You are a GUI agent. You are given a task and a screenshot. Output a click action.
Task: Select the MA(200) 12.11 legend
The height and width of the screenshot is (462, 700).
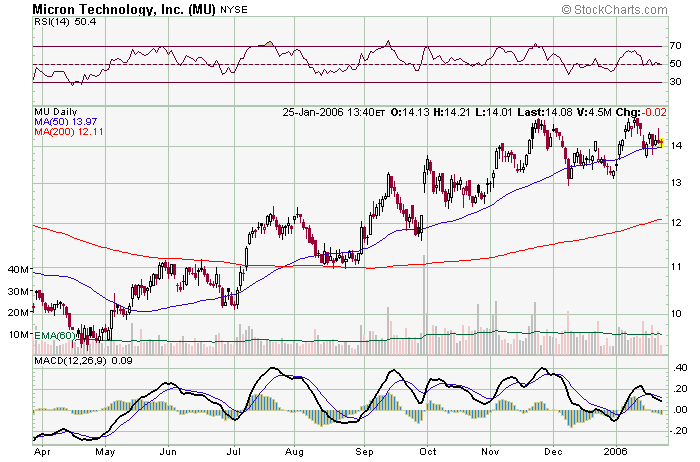coord(69,131)
